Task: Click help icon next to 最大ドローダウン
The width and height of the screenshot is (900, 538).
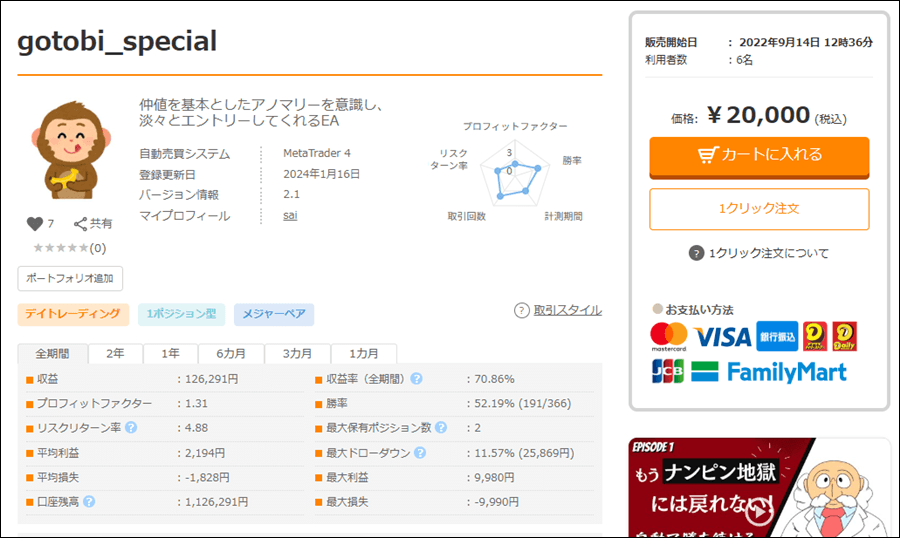Action: click(x=420, y=453)
